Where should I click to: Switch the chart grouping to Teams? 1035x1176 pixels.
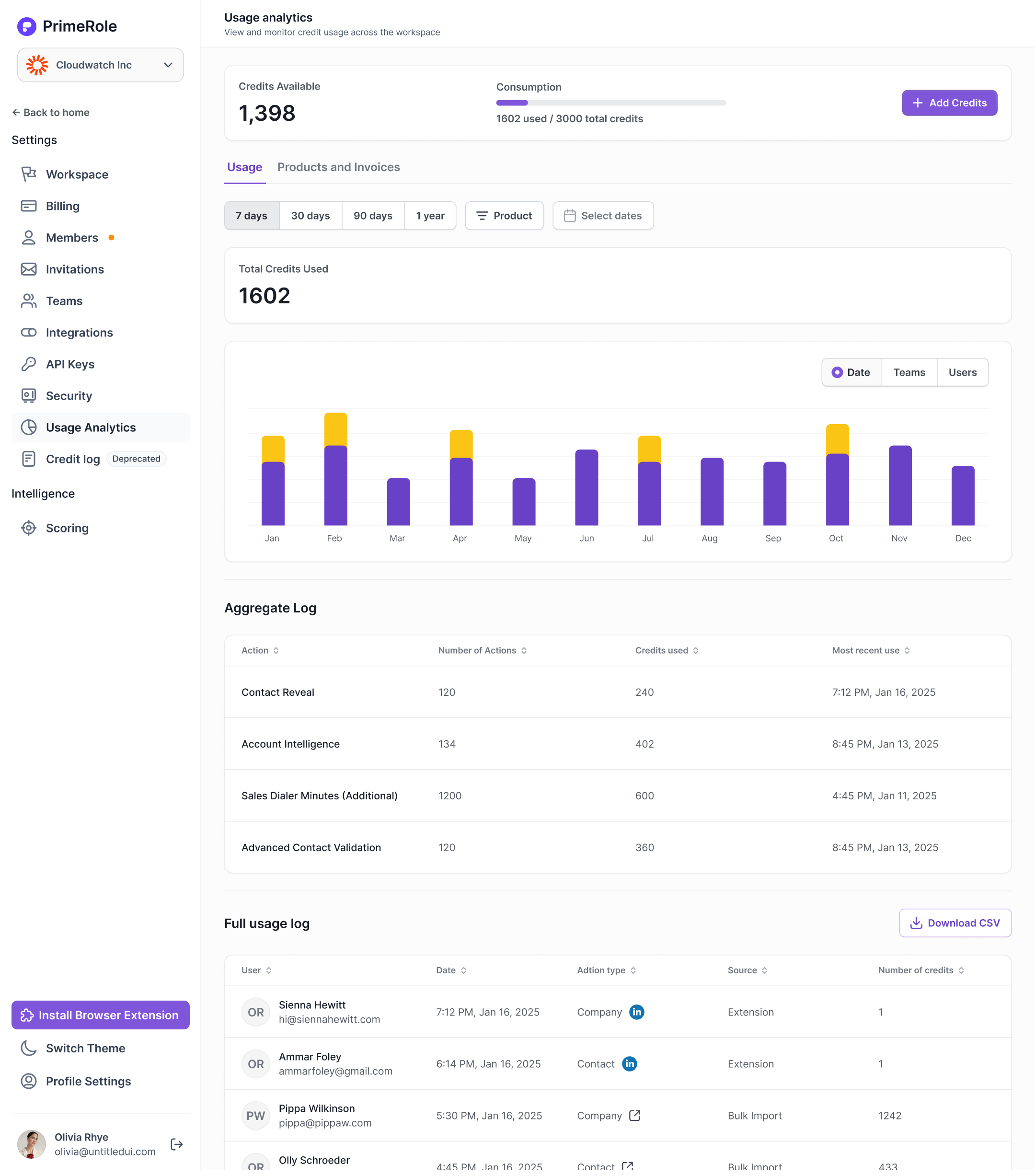coord(909,372)
